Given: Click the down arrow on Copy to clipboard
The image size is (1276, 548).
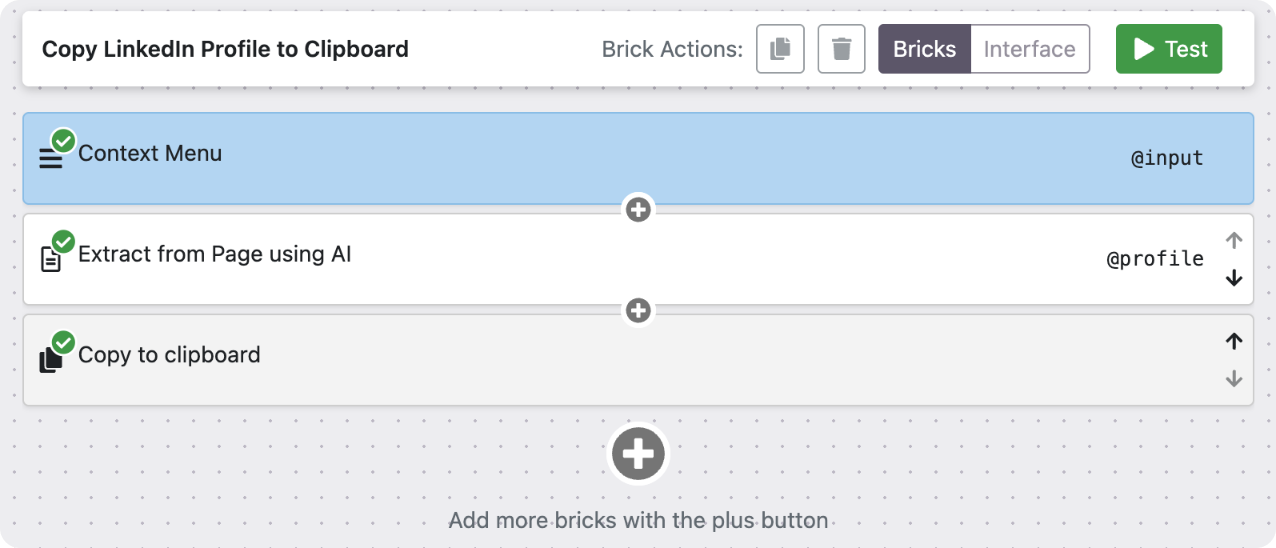Looking at the screenshot, I should click(x=1234, y=379).
